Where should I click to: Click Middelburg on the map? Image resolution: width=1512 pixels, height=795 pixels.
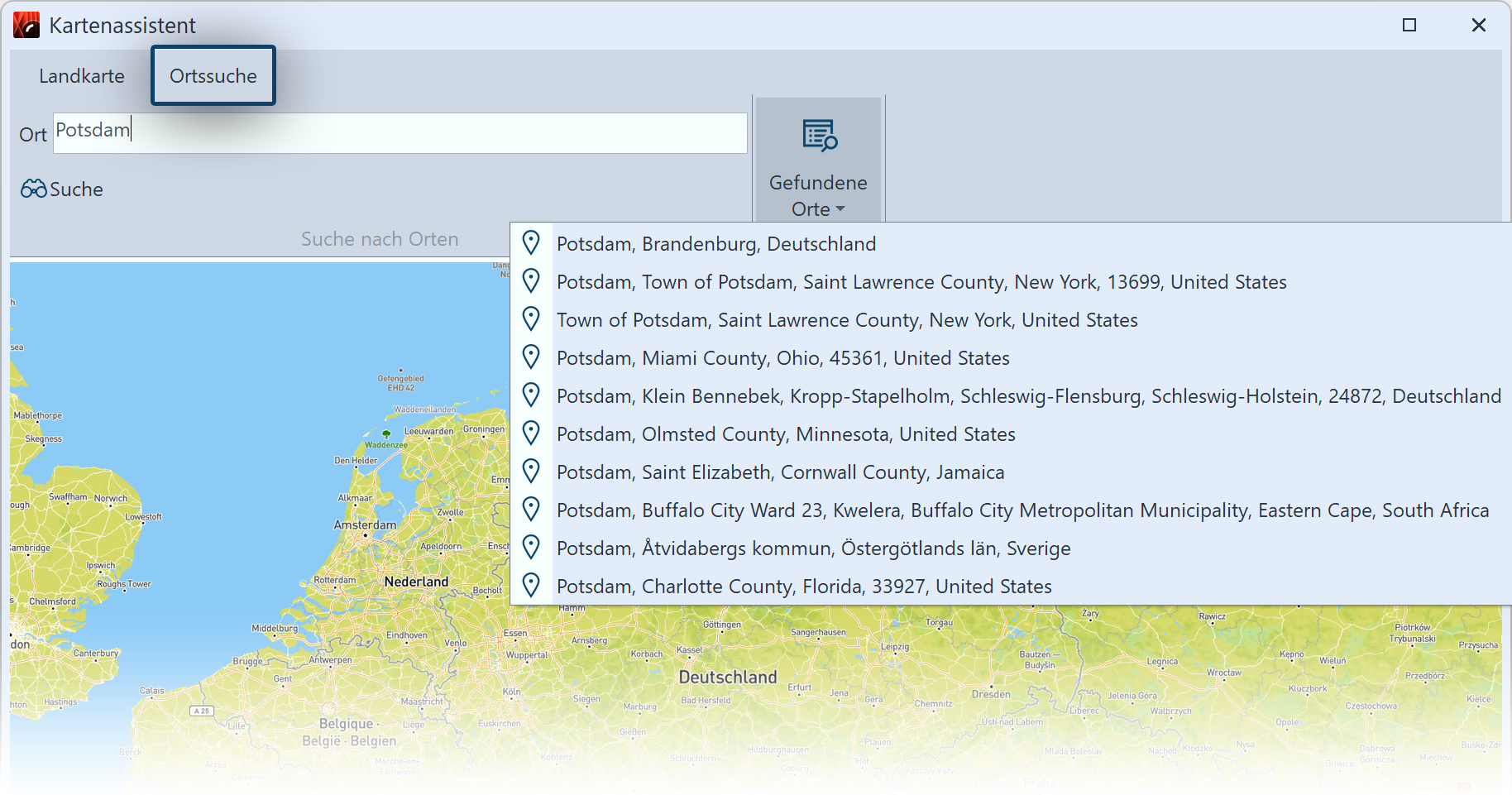tap(275, 628)
